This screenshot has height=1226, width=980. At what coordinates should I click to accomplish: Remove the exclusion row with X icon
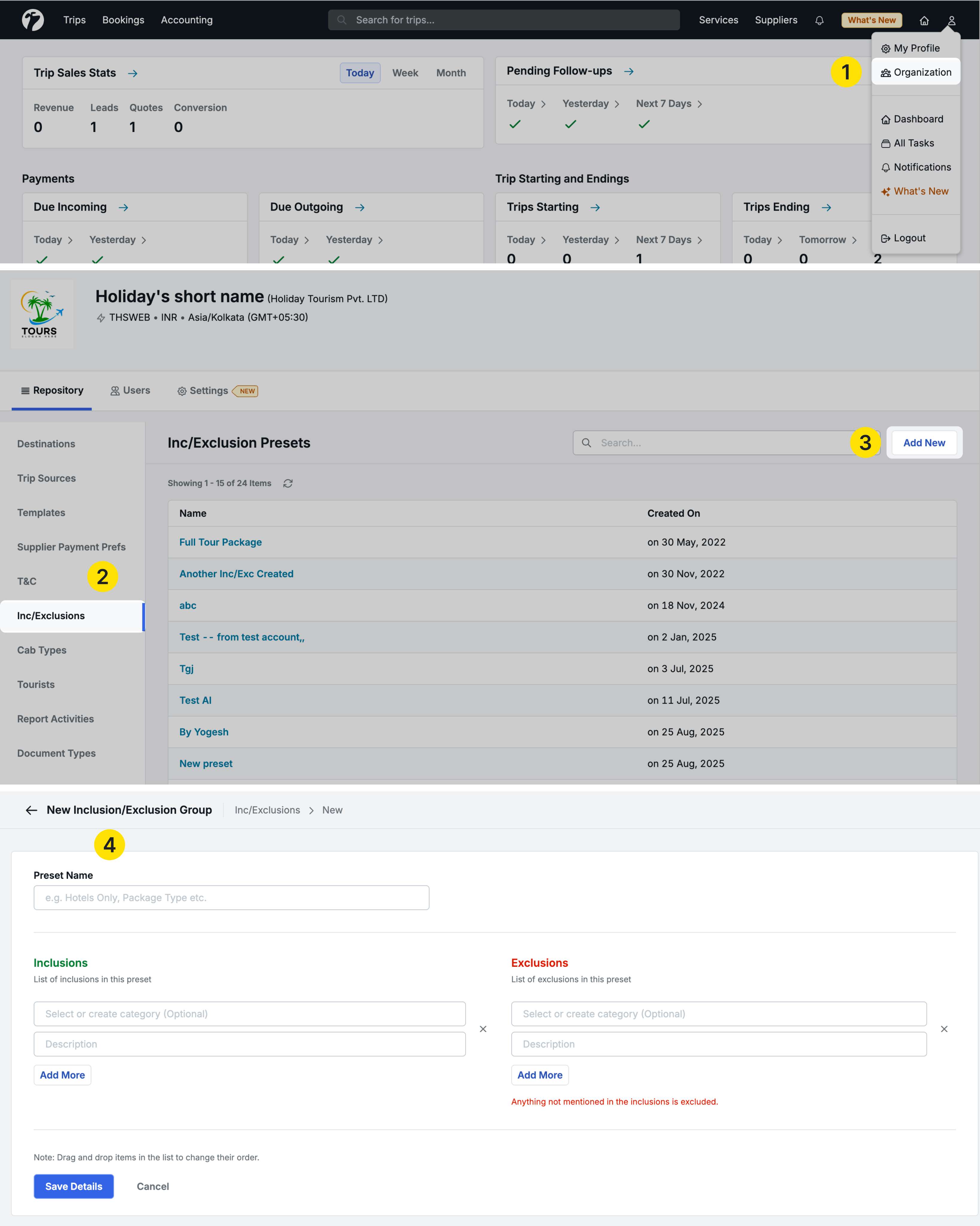943,1029
